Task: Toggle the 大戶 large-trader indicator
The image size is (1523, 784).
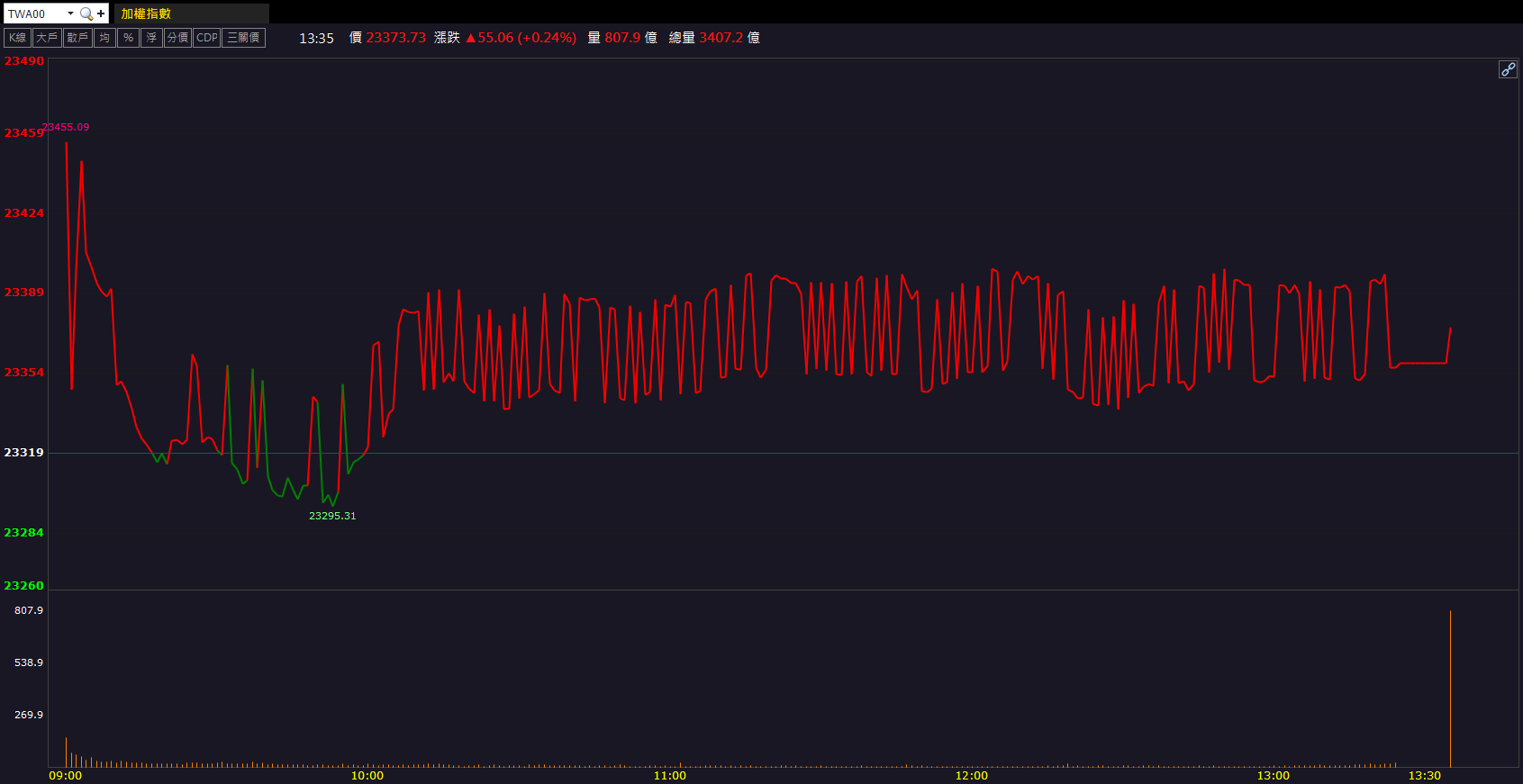Action: coord(46,38)
